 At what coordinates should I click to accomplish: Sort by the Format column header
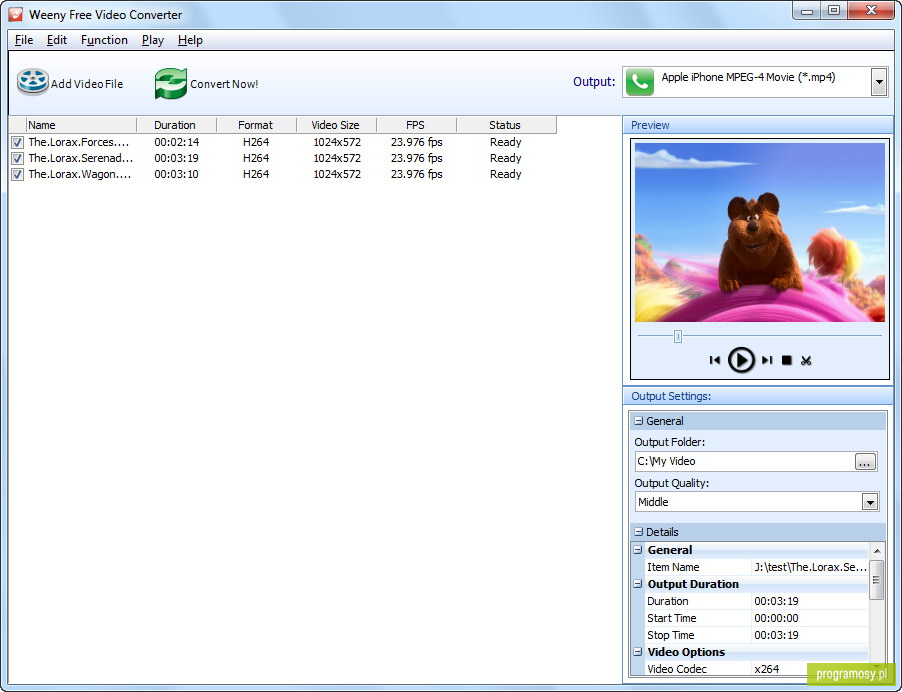[256, 125]
